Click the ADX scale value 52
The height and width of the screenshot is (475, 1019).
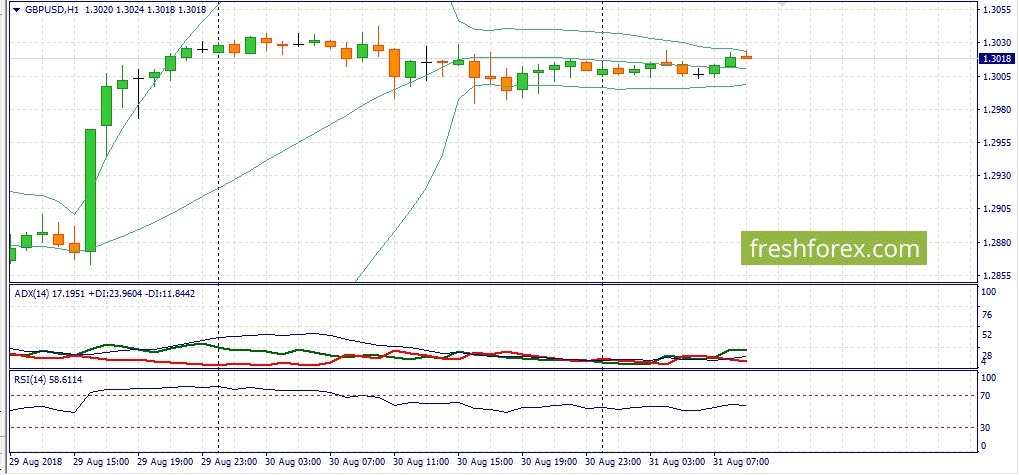[988, 335]
